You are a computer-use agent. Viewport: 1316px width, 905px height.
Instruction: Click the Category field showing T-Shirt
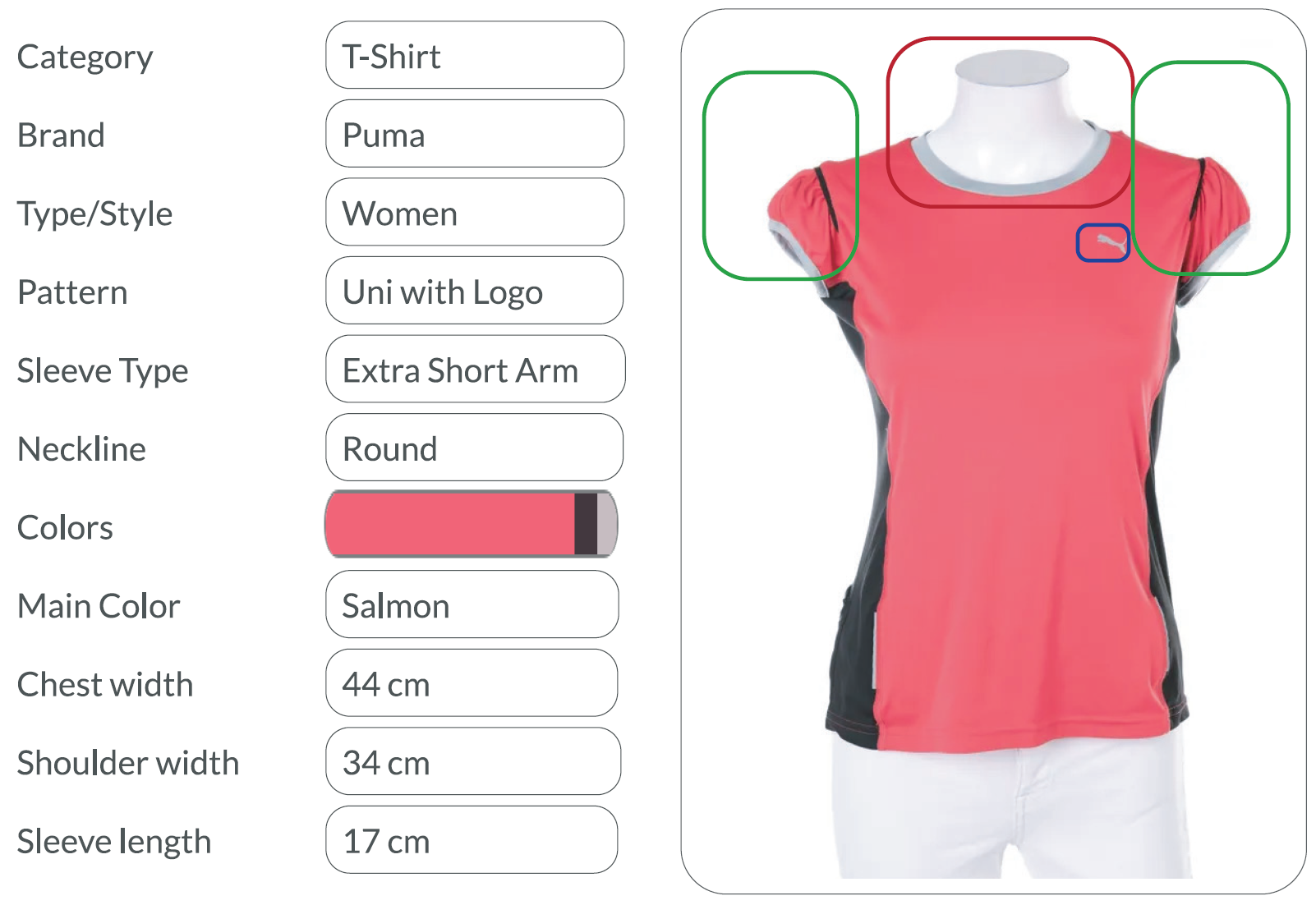pyautogui.click(x=475, y=56)
